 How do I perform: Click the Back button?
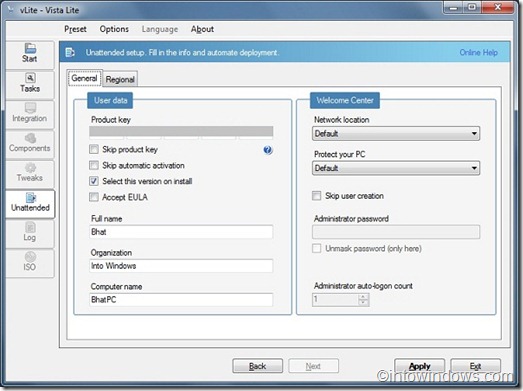pos(257,366)
